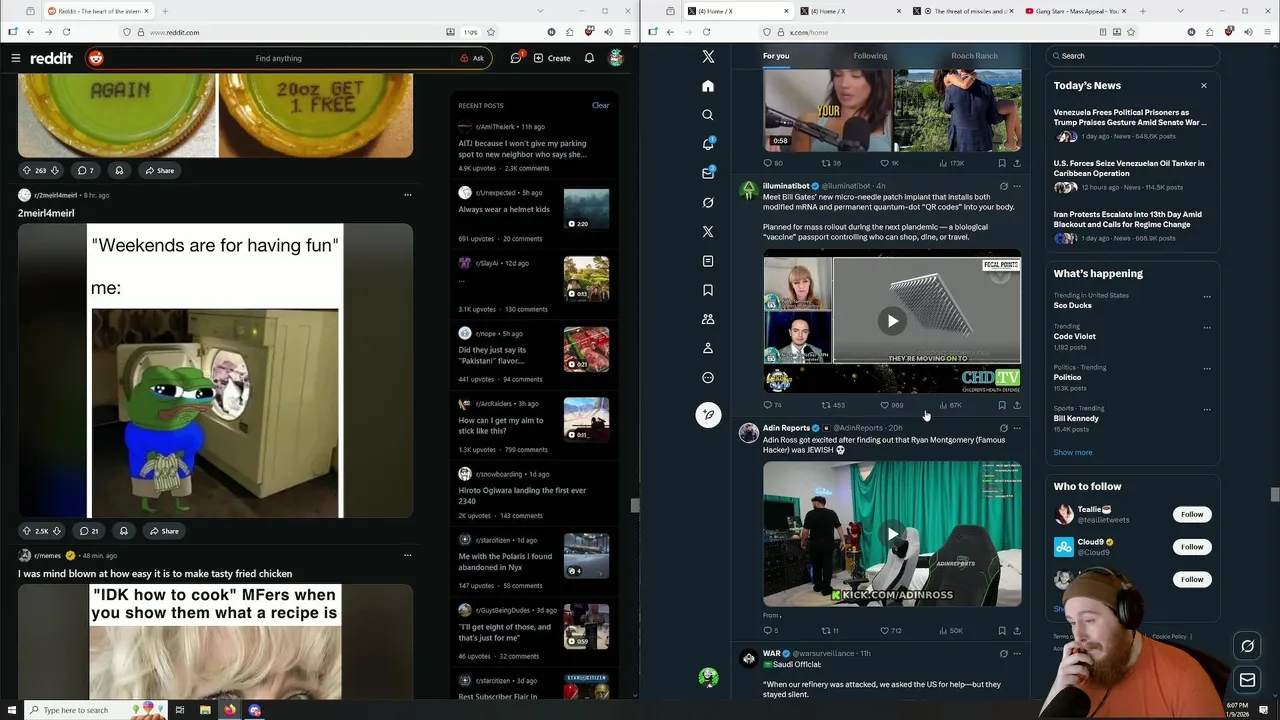Click the Reddit page scrollbar thumb
1280x720 pixels.
pos(634,505)
